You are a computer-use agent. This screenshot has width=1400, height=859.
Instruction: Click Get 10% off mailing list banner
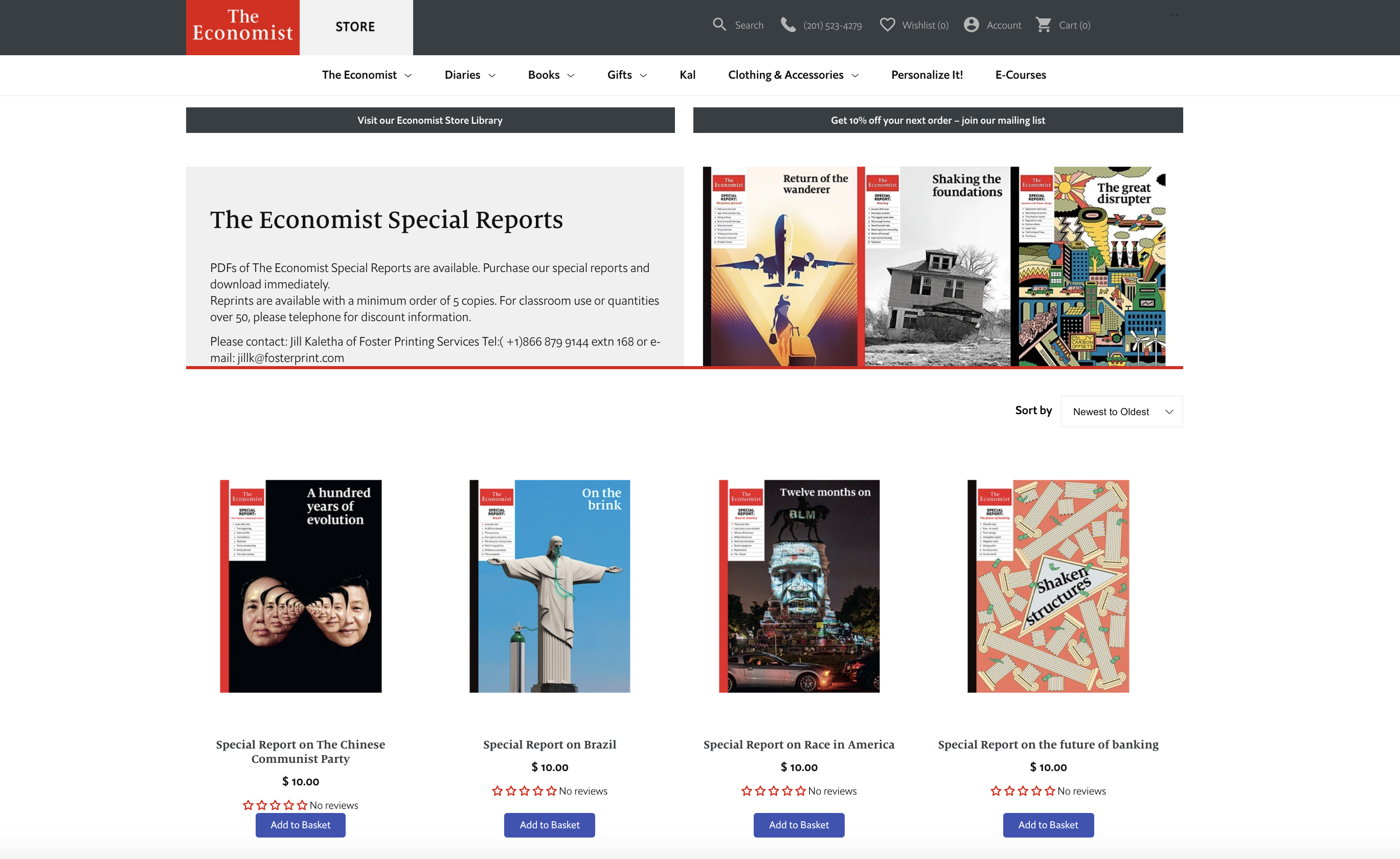click(937, 121)
